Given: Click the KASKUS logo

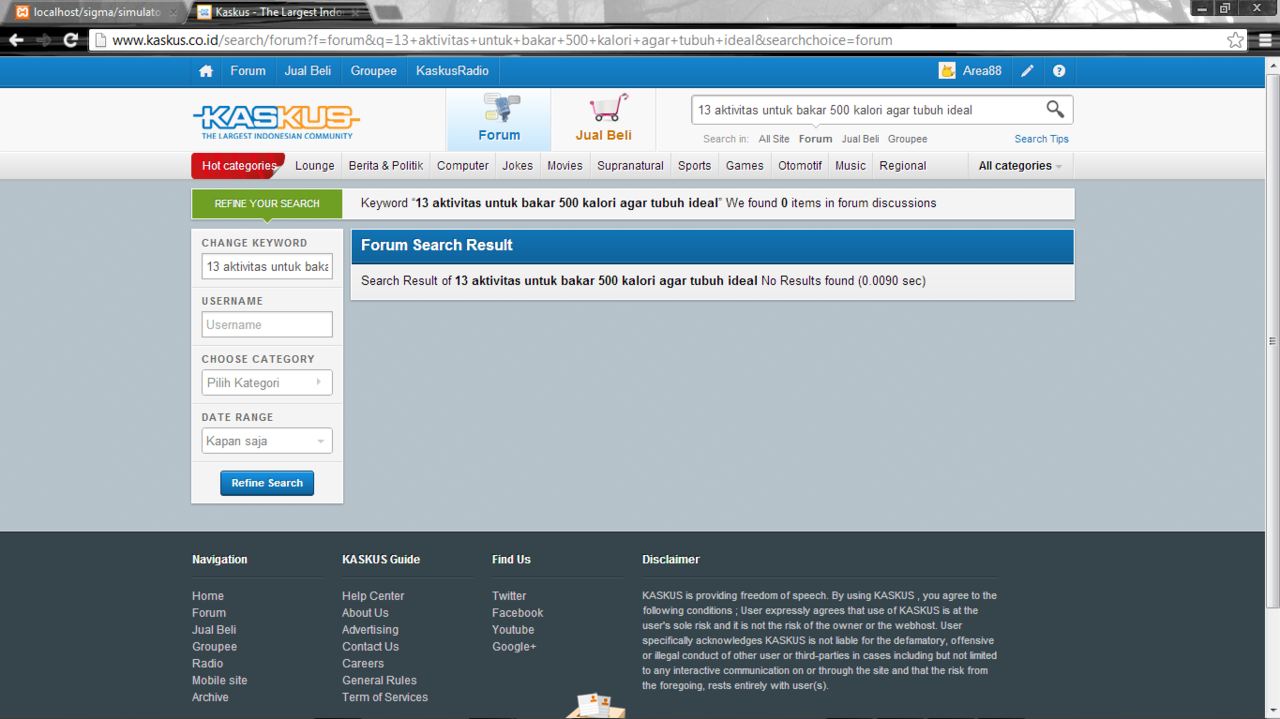Looking at the screenshot, I should [x=276, y=122].
